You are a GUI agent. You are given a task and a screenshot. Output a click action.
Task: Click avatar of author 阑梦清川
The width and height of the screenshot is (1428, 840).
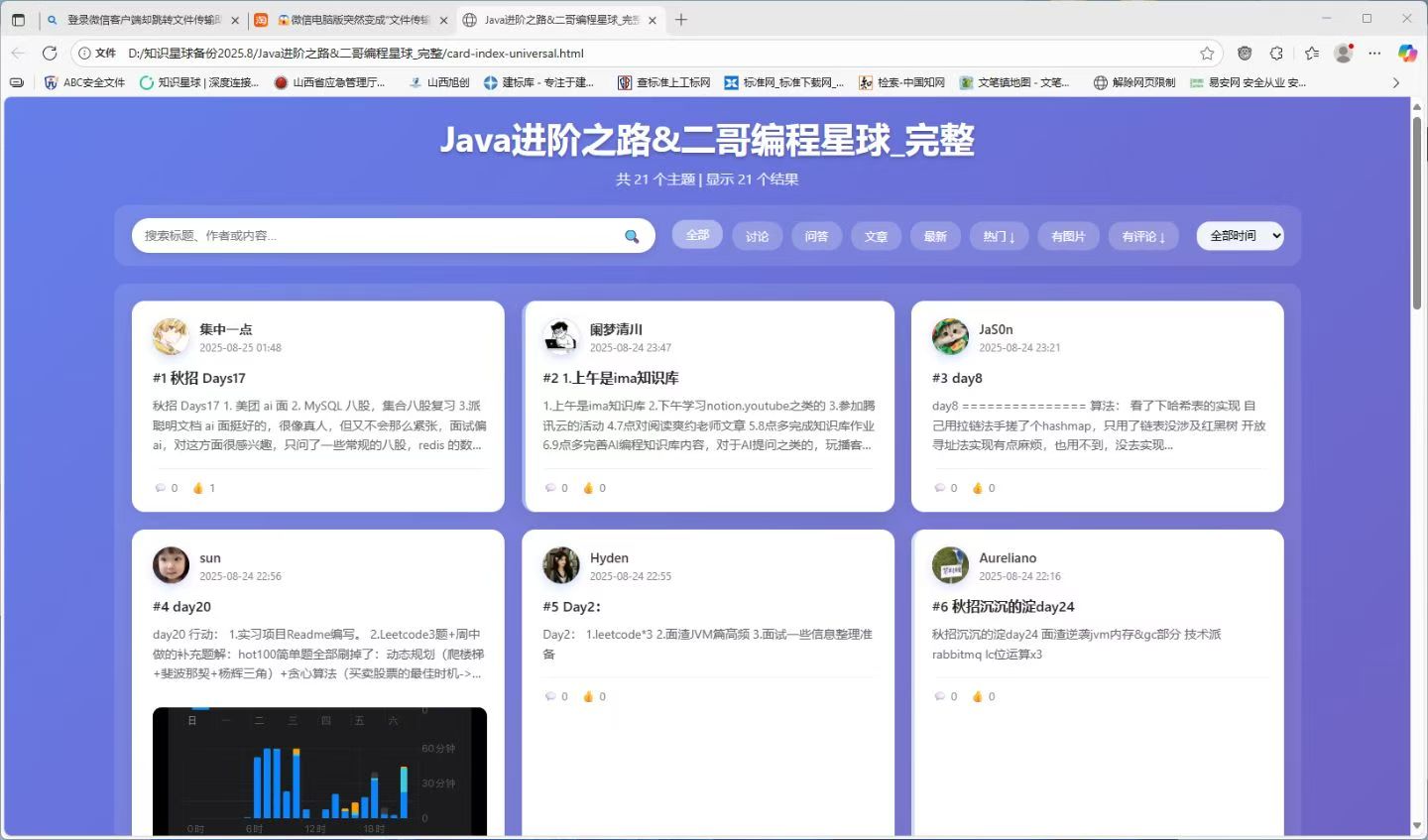coord(561,337)
